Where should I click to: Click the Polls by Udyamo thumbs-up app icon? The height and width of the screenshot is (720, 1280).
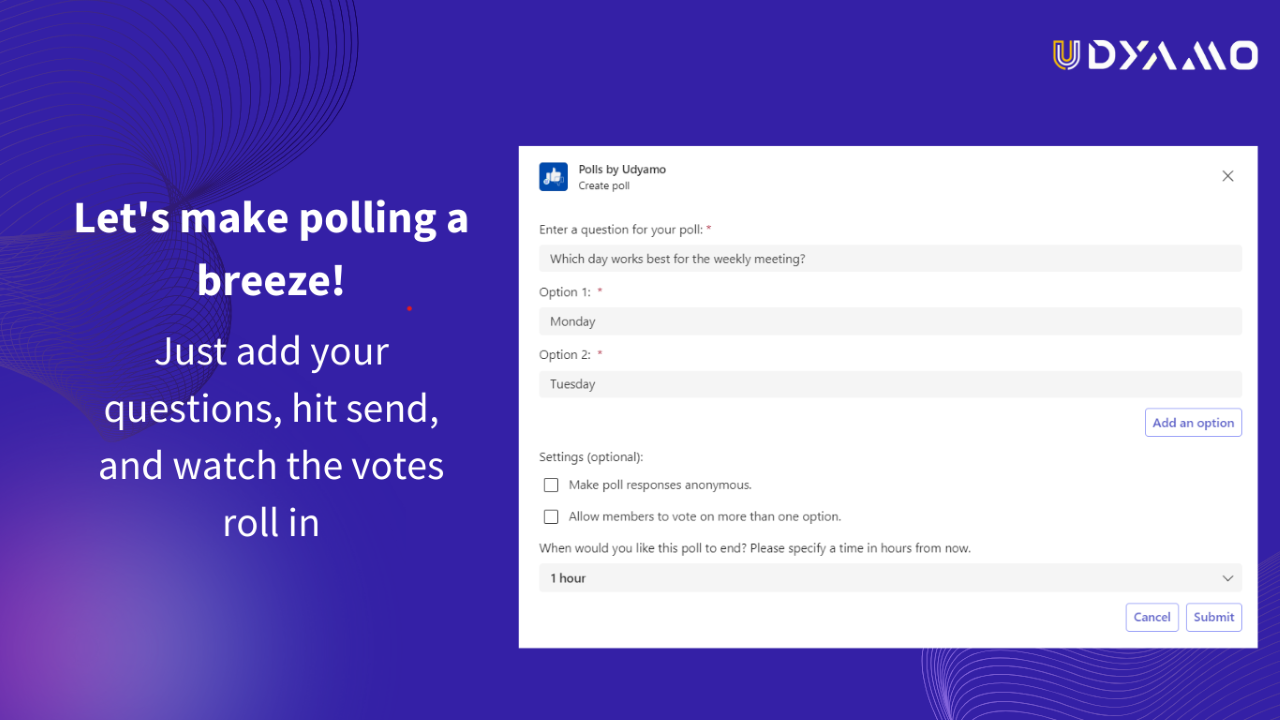[x=553, y=177]
